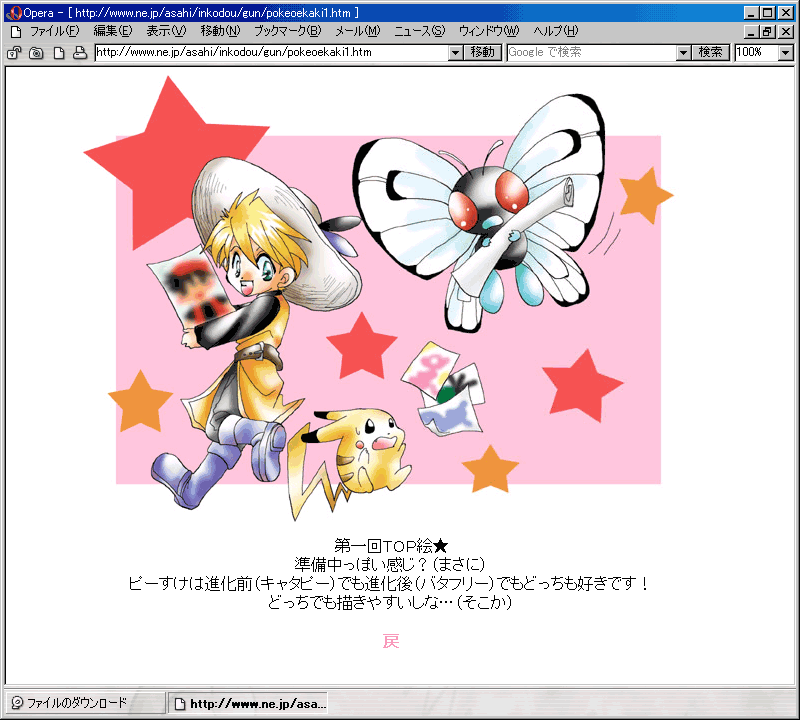The height and width of the screenshot is (720, 800).
Task: Click the 移動 go button
Action: 483,53
